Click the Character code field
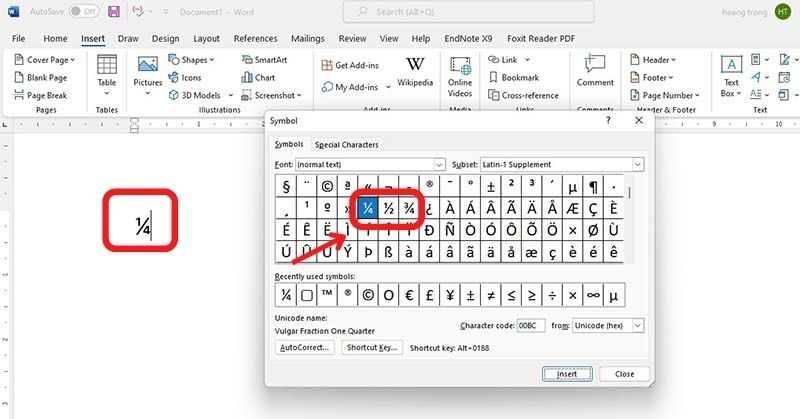Image resolution: width=800 pixels, height=419 pixels. coord(531,326)
